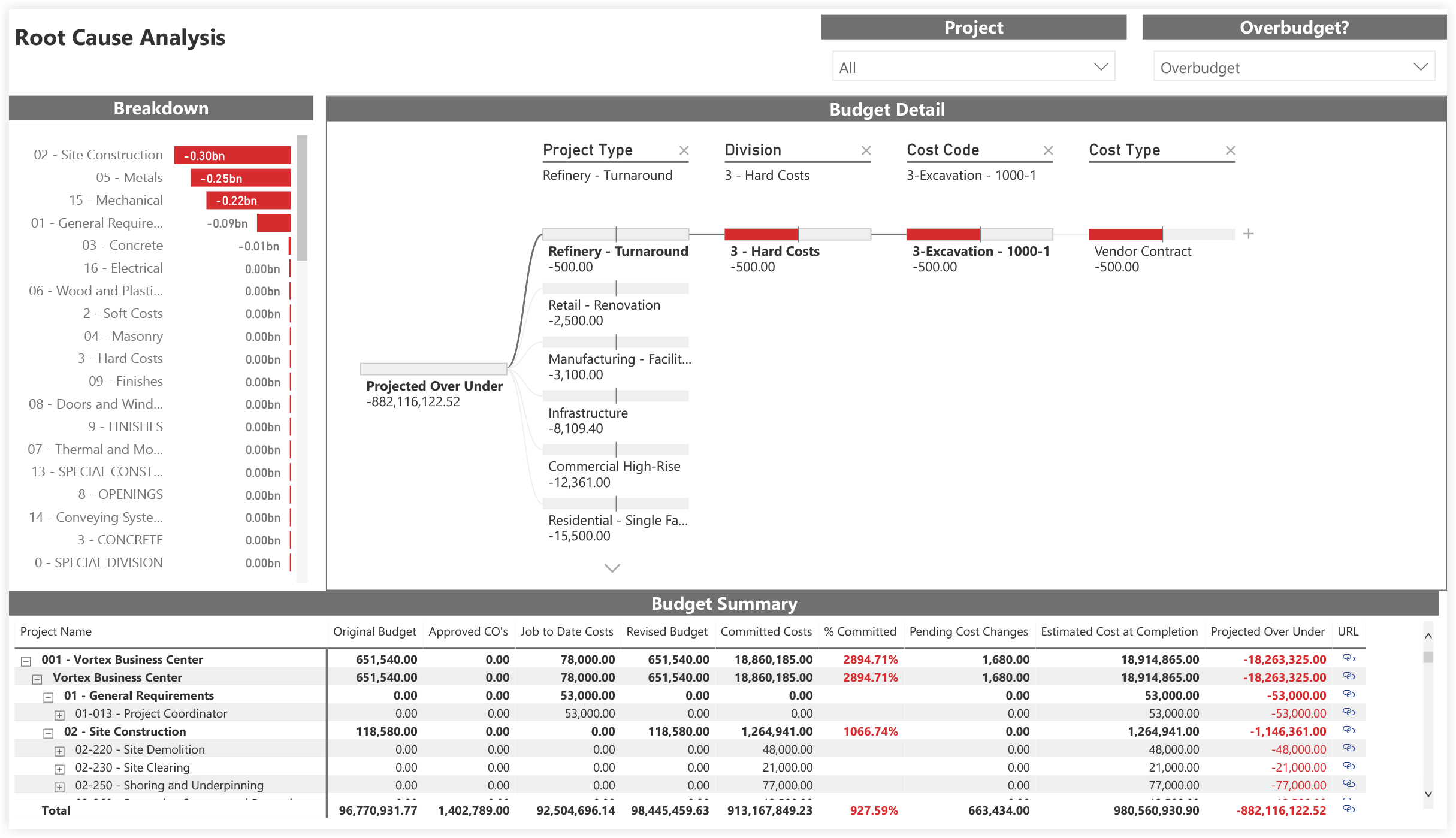Collapse the Vortex Business Center sub-row
1456x838 pixels.
[x=37, y=679]
